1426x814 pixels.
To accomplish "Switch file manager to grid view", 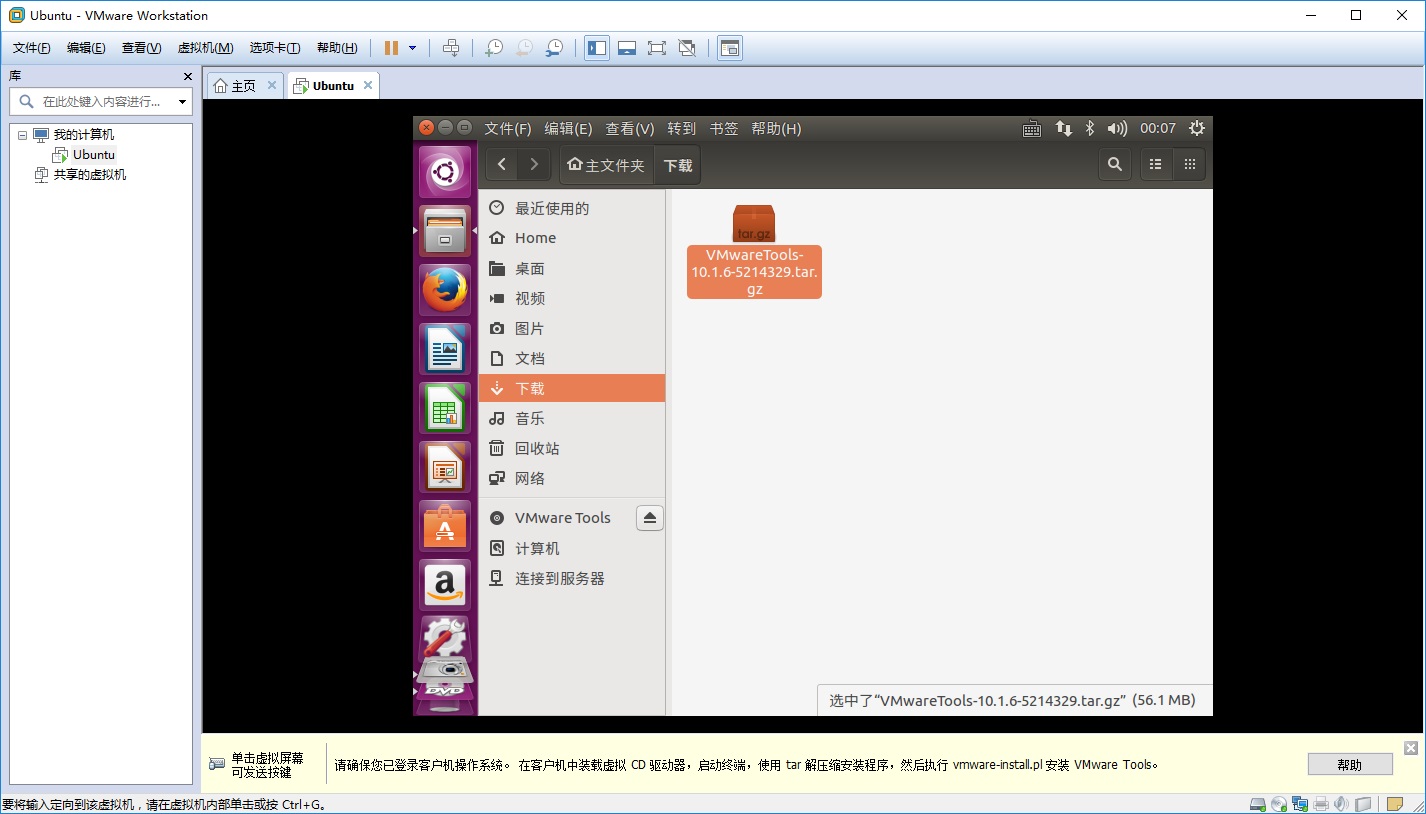I will 1189,165.
